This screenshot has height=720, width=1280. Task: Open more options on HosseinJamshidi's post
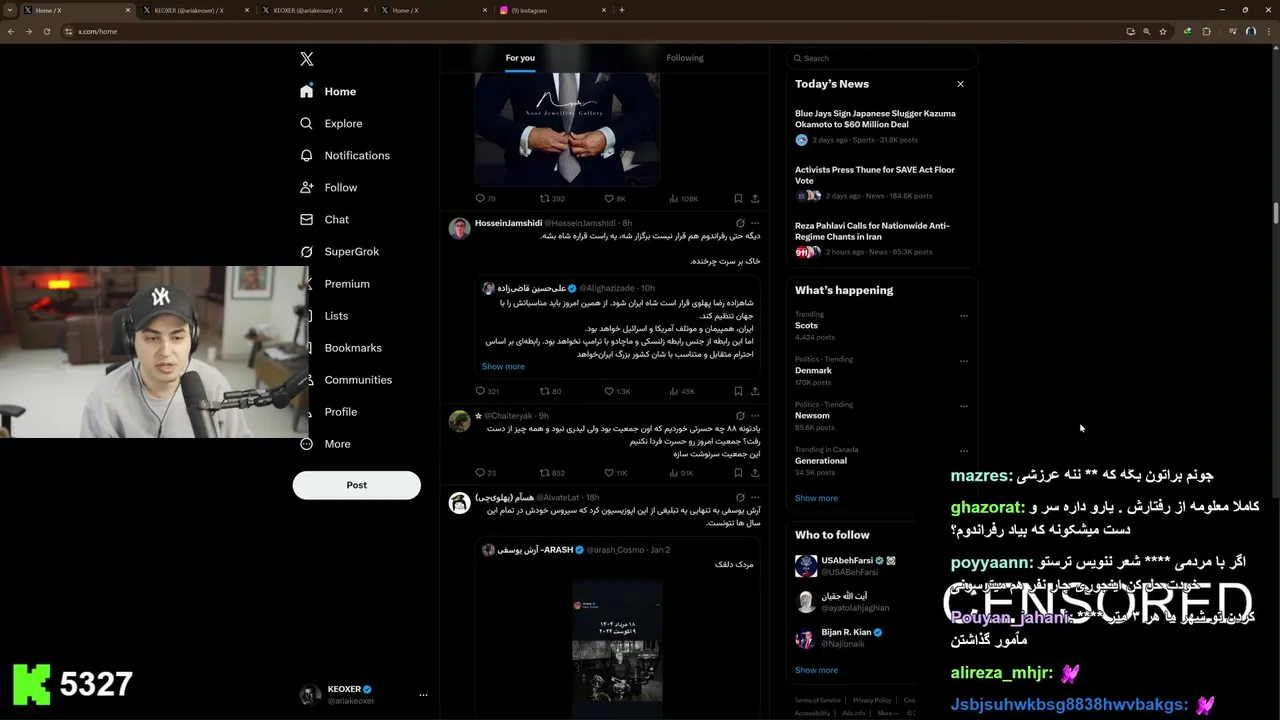[x=755, y=223]
